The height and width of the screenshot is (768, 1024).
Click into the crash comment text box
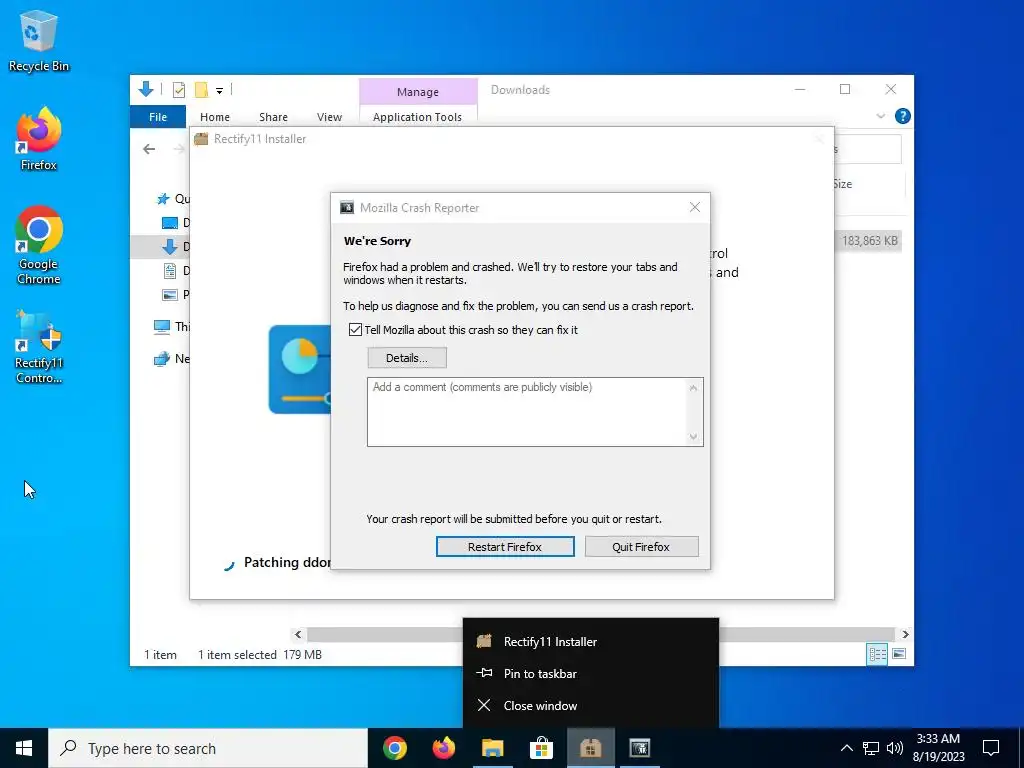click(535, 412)
